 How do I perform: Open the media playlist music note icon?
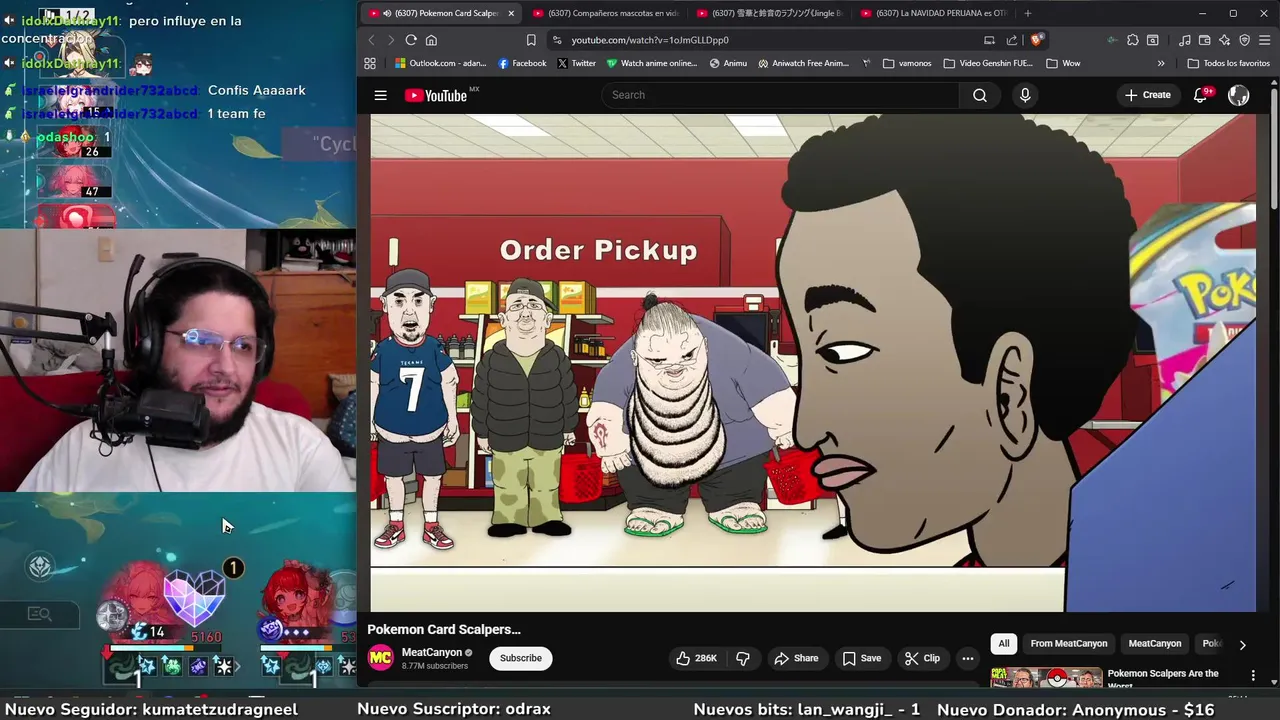[1185, 40]
